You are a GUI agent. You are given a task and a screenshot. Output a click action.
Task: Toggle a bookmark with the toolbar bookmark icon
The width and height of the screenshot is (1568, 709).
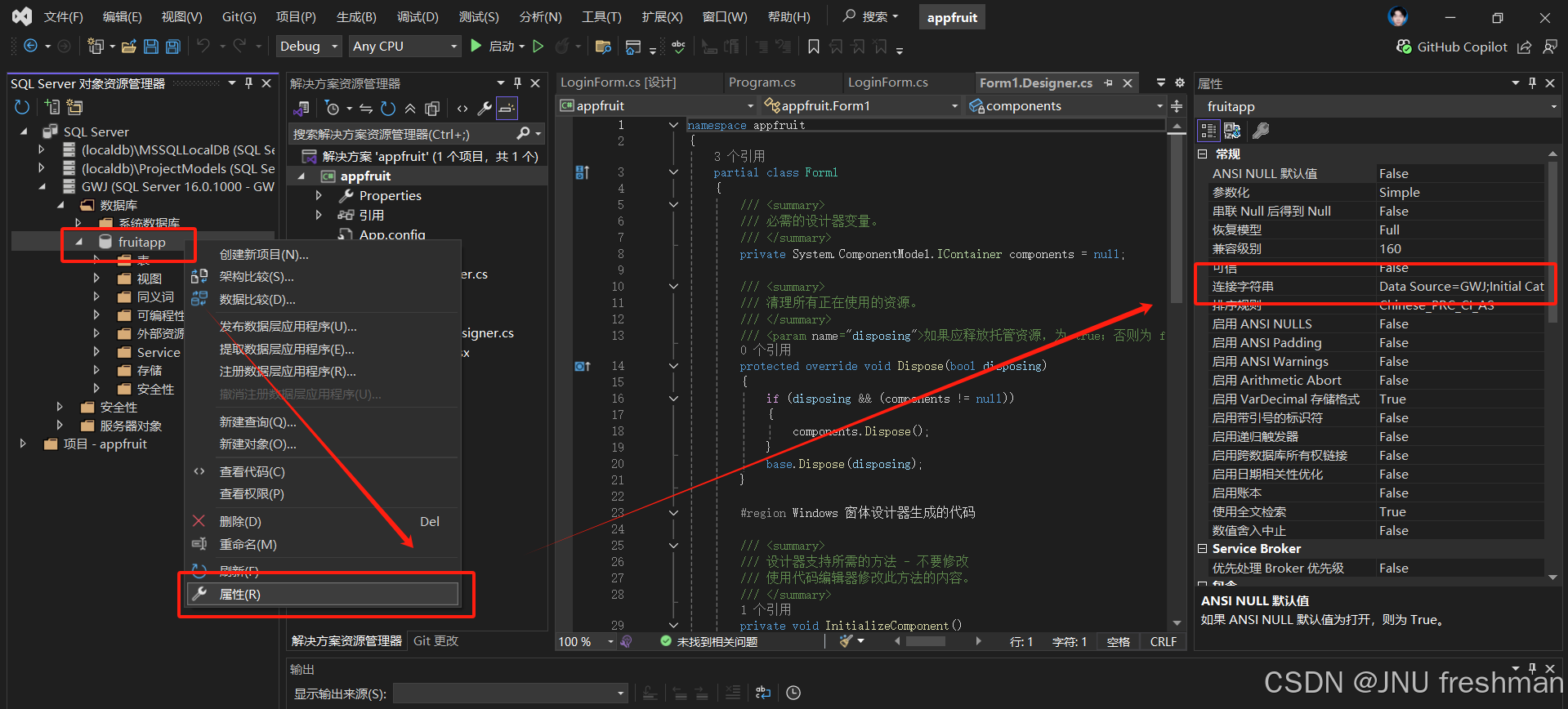(814, 47)
